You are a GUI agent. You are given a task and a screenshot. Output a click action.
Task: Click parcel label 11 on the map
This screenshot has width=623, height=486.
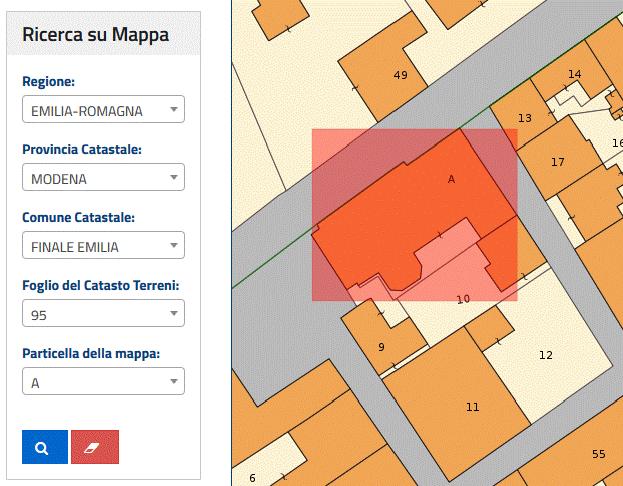pos(472,407)
